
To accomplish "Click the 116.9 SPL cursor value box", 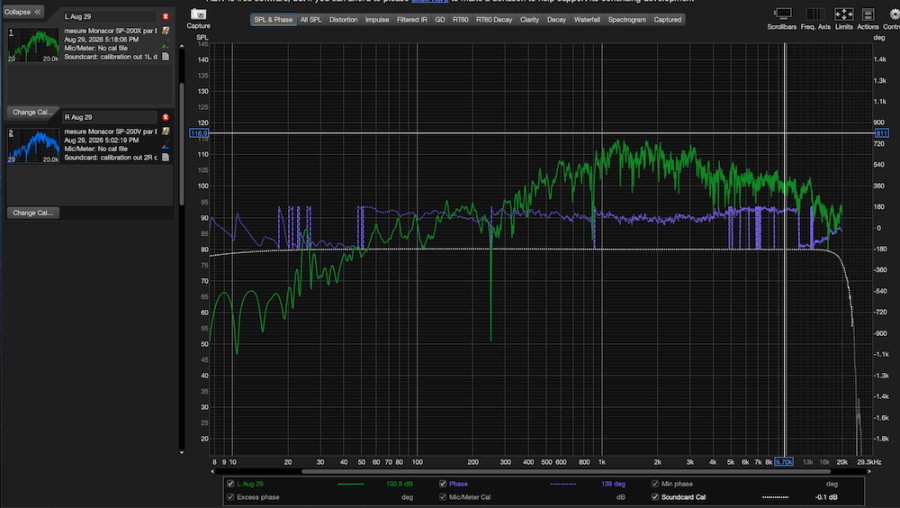I will pyautogui.click(x=199, y=133).
